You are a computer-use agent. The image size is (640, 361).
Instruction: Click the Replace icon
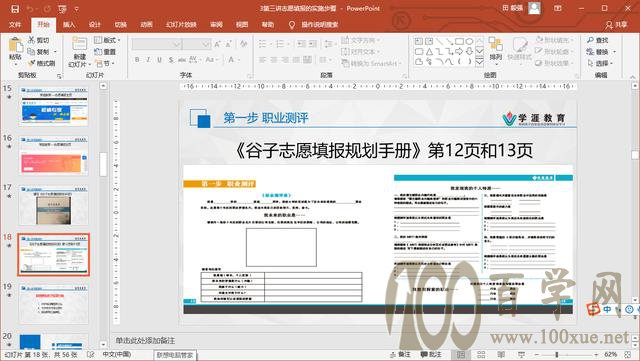(590, 52)
